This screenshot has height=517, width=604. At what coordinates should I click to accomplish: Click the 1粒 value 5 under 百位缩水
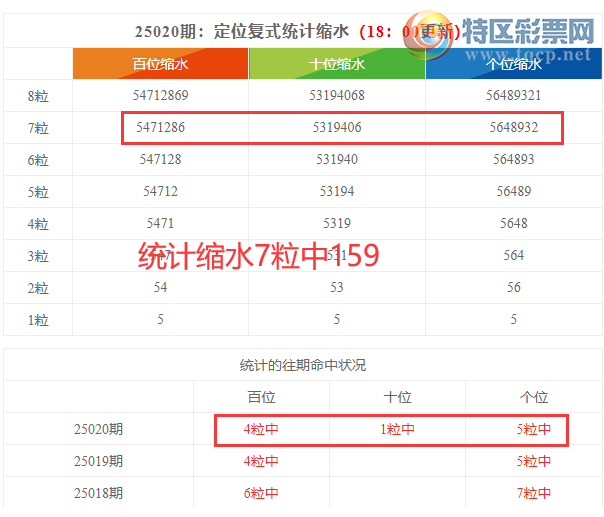click(160, 319)
